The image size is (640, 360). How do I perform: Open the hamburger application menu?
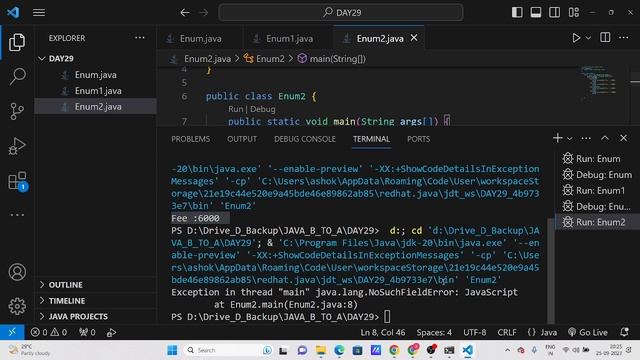point(39,13)
